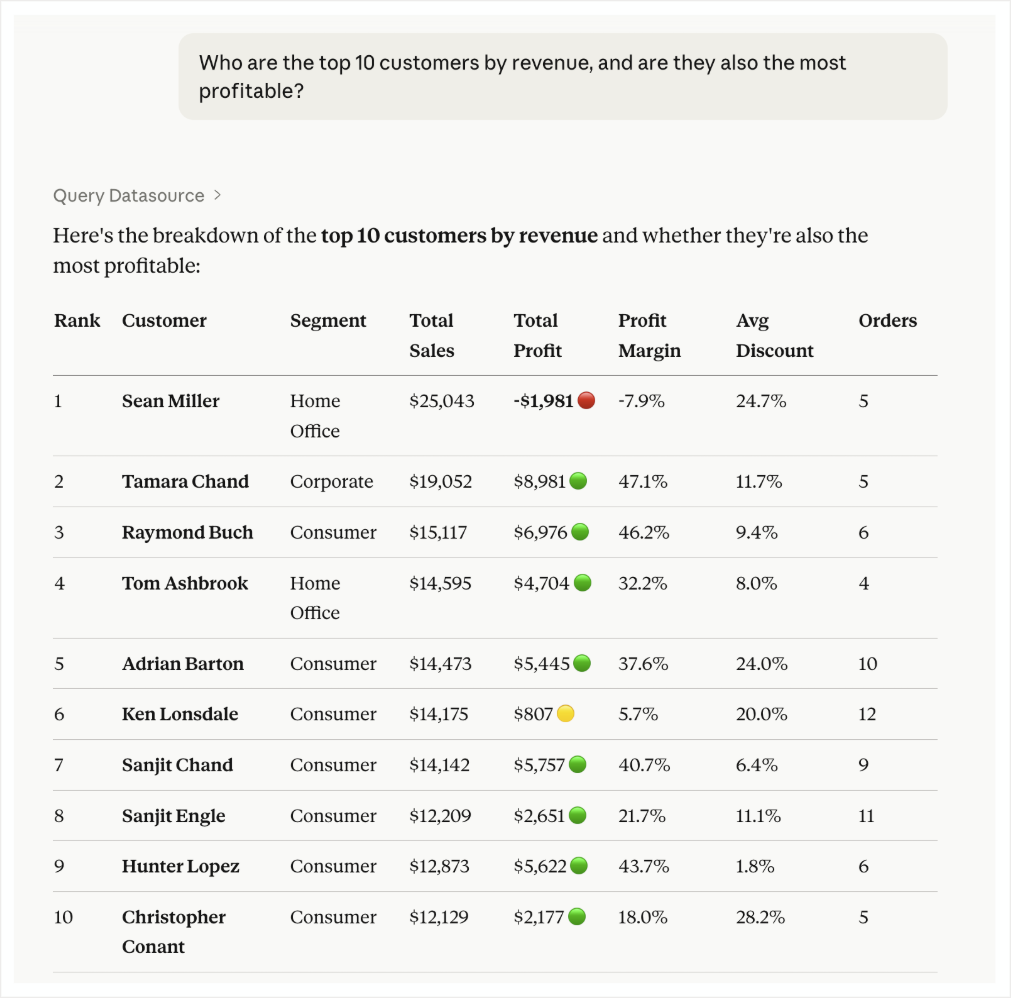Sort the table by Total Sales header
This screenshot has height=998, width=1011.
(x=431, y=335)
